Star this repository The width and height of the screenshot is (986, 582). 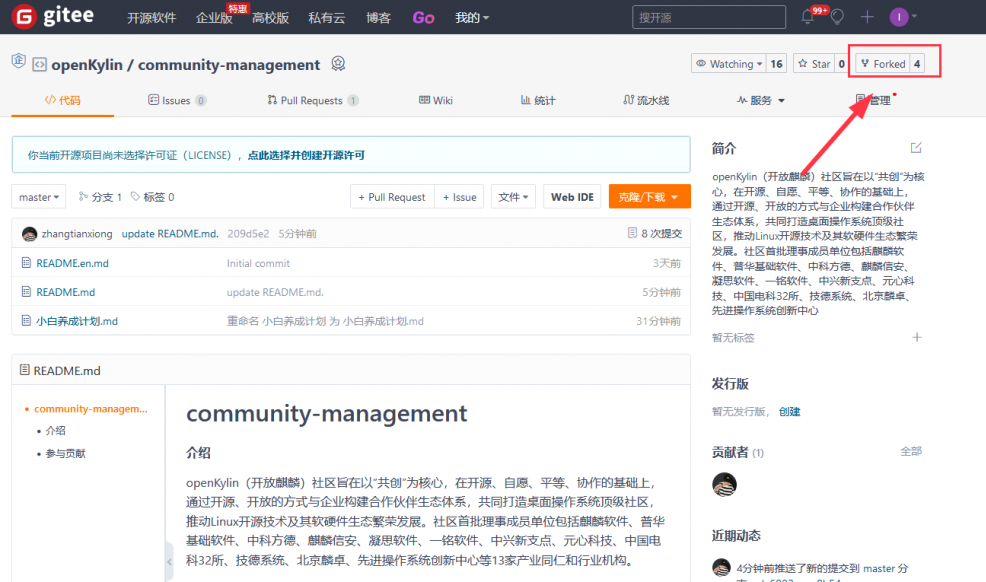[814, 63]
